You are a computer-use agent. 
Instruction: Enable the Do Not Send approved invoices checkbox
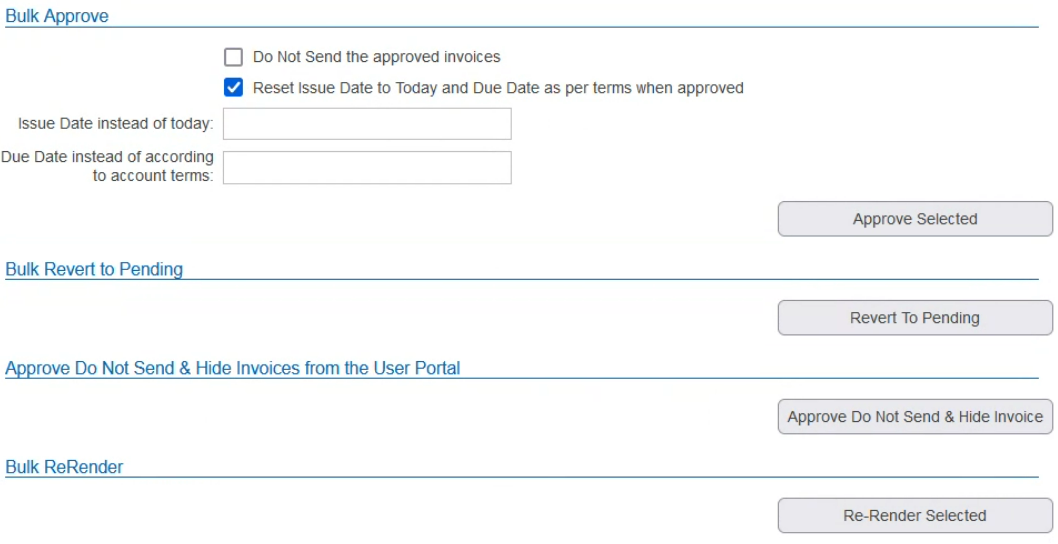tap(234, 57)
